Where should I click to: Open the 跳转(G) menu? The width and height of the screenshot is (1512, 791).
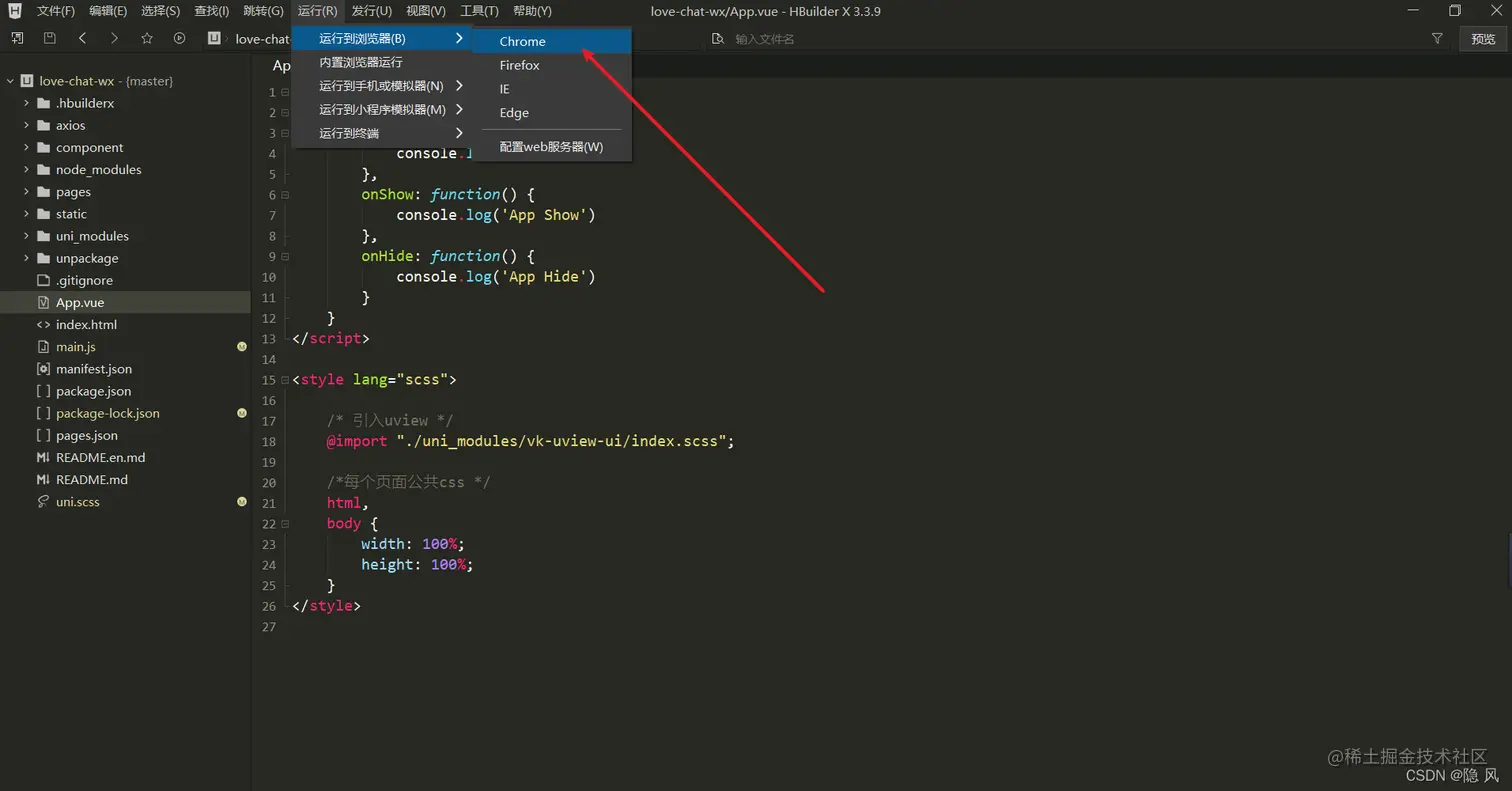(x=263, y=11)
